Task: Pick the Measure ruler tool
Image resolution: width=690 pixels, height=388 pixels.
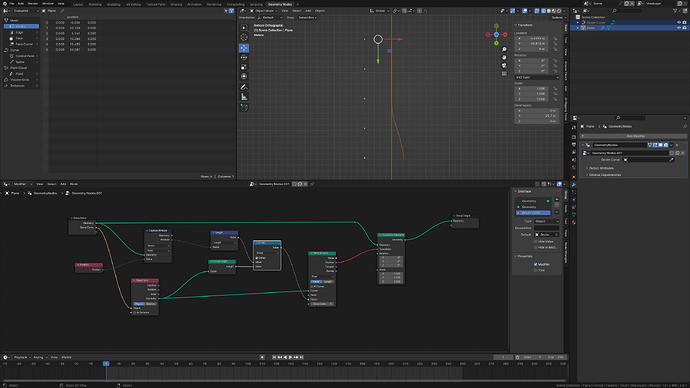Action: click(x=244, y=97)
